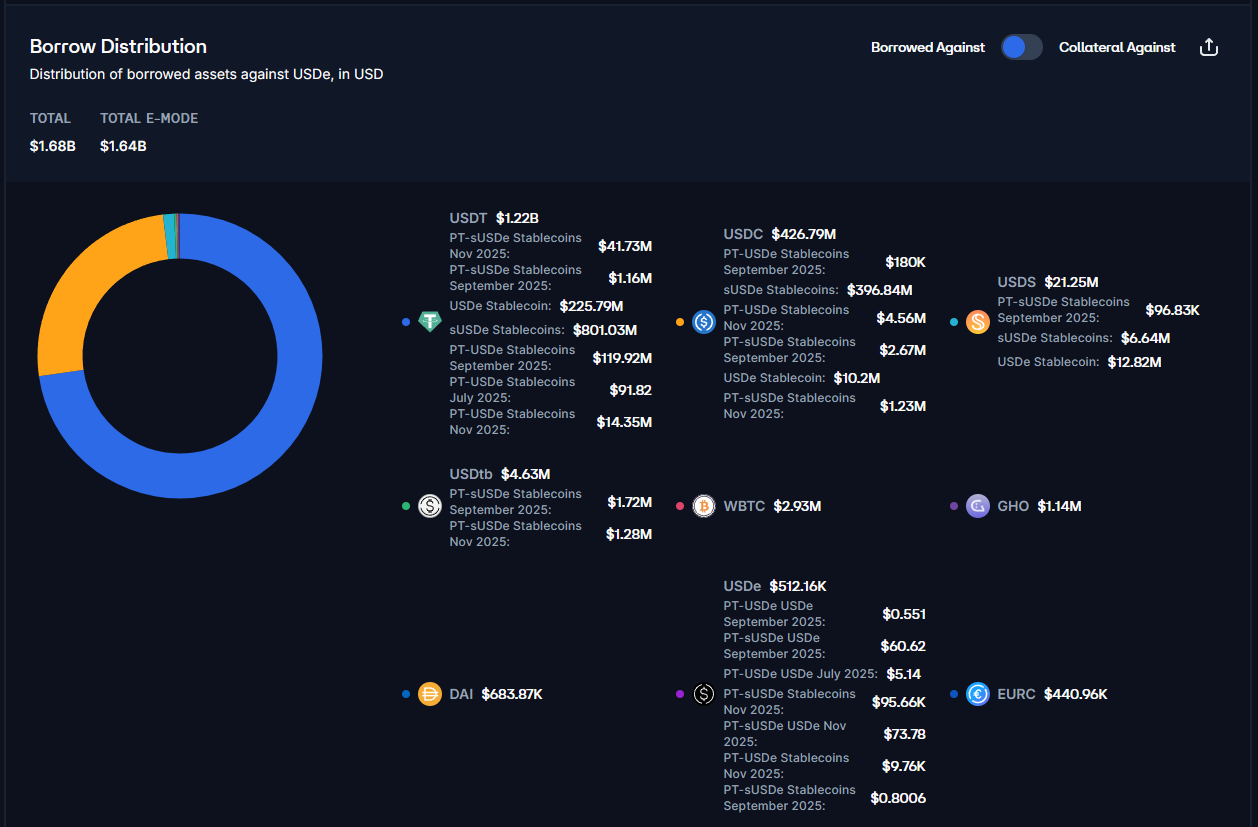Click the blue legend dot beside EURC

954,694
